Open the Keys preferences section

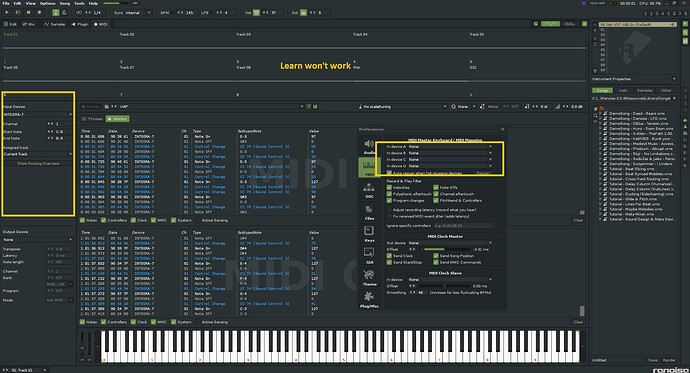tap(369, 234)
